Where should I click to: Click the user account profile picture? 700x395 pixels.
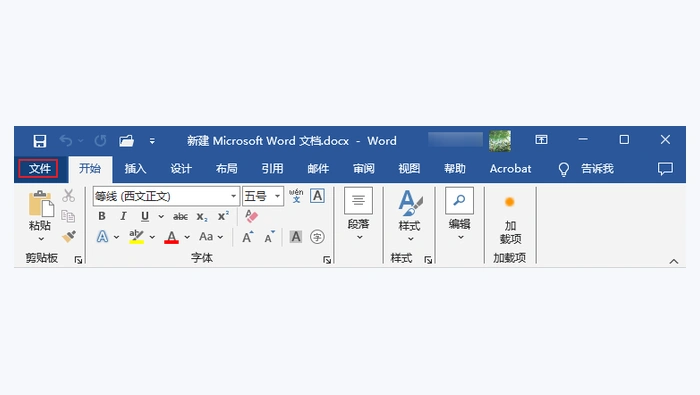[x=500, y=141]
